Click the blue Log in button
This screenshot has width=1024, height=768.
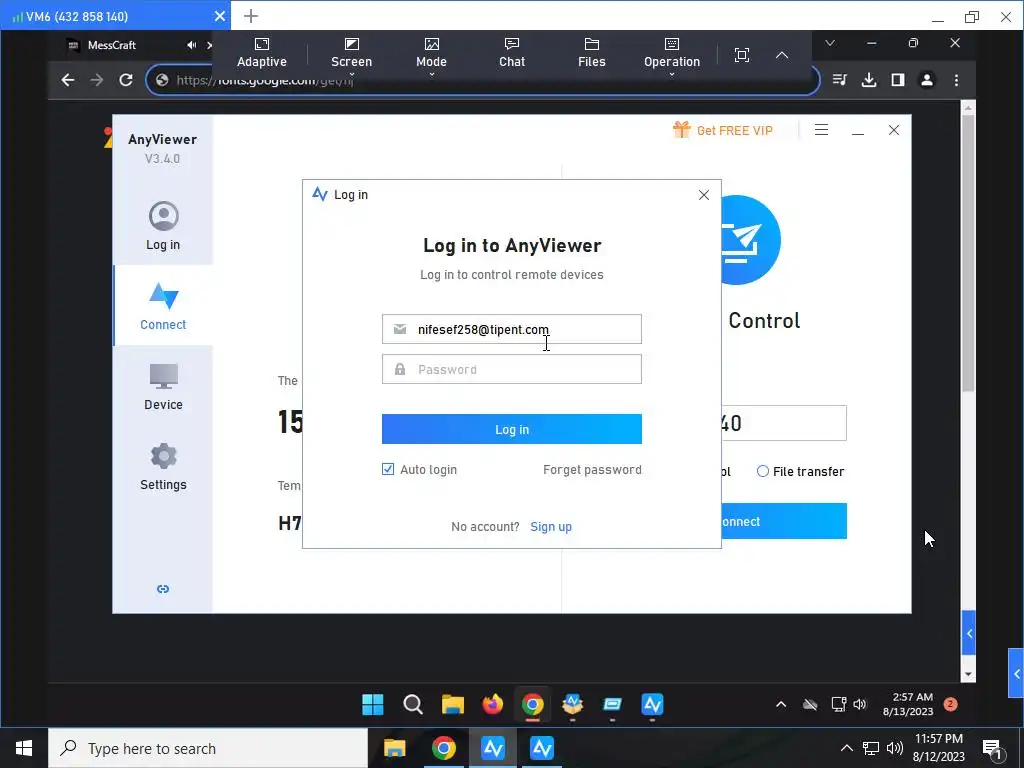[511, 429]
